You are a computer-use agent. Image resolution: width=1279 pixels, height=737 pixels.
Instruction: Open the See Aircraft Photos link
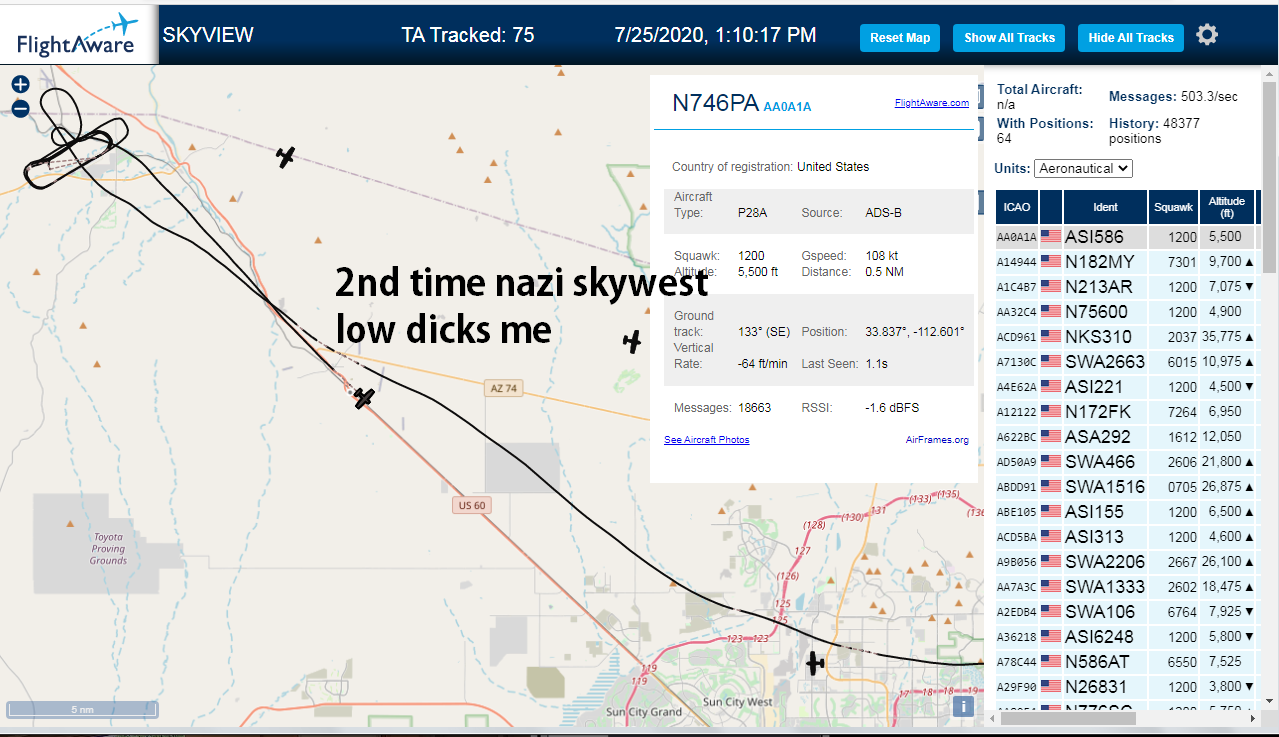pos(706,440)
